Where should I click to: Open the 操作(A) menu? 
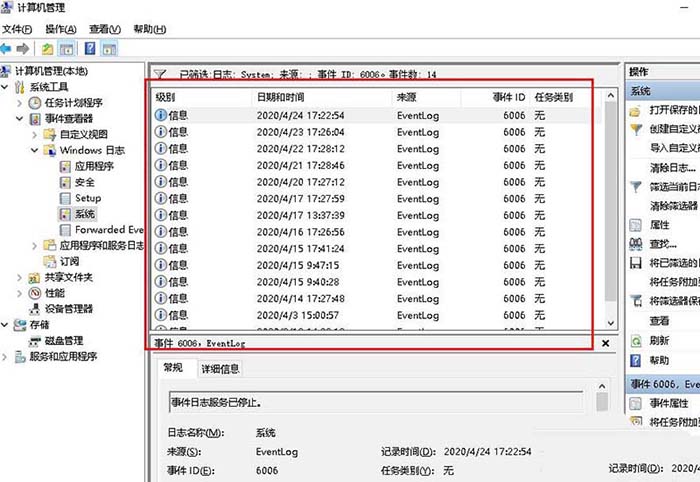(x=61, y=29)
